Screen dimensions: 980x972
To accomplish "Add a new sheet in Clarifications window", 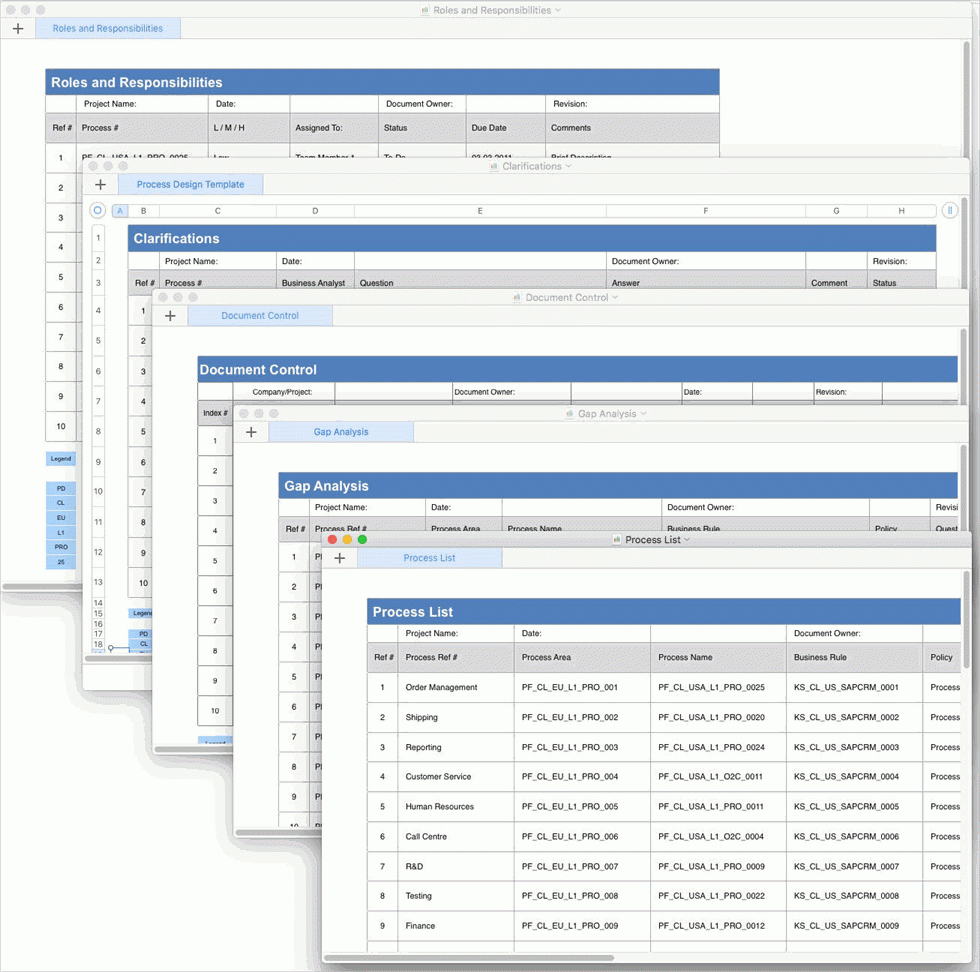I will tap(100, 184).
